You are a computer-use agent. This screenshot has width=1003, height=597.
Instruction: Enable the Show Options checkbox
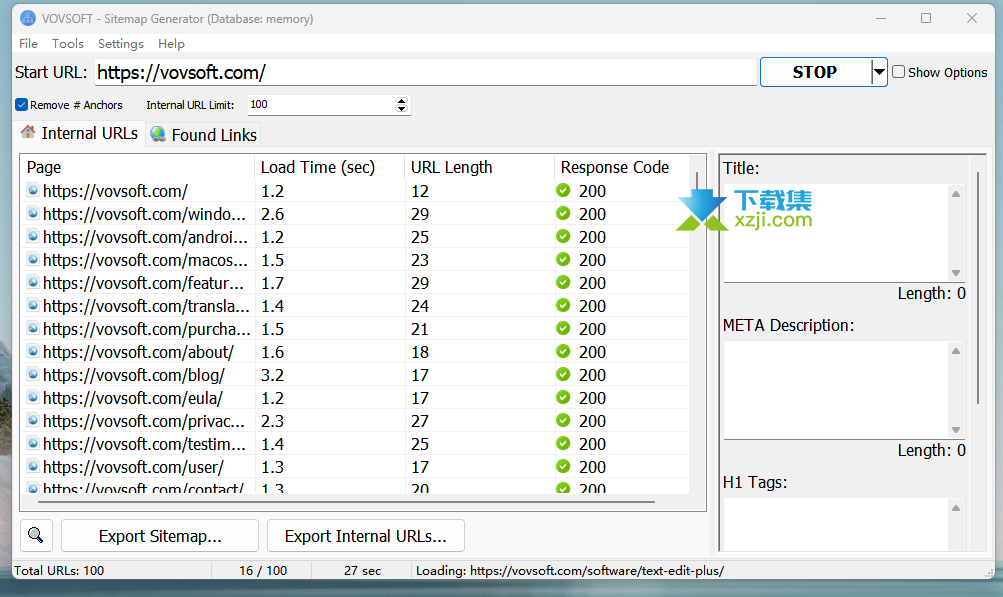(899, 72)
